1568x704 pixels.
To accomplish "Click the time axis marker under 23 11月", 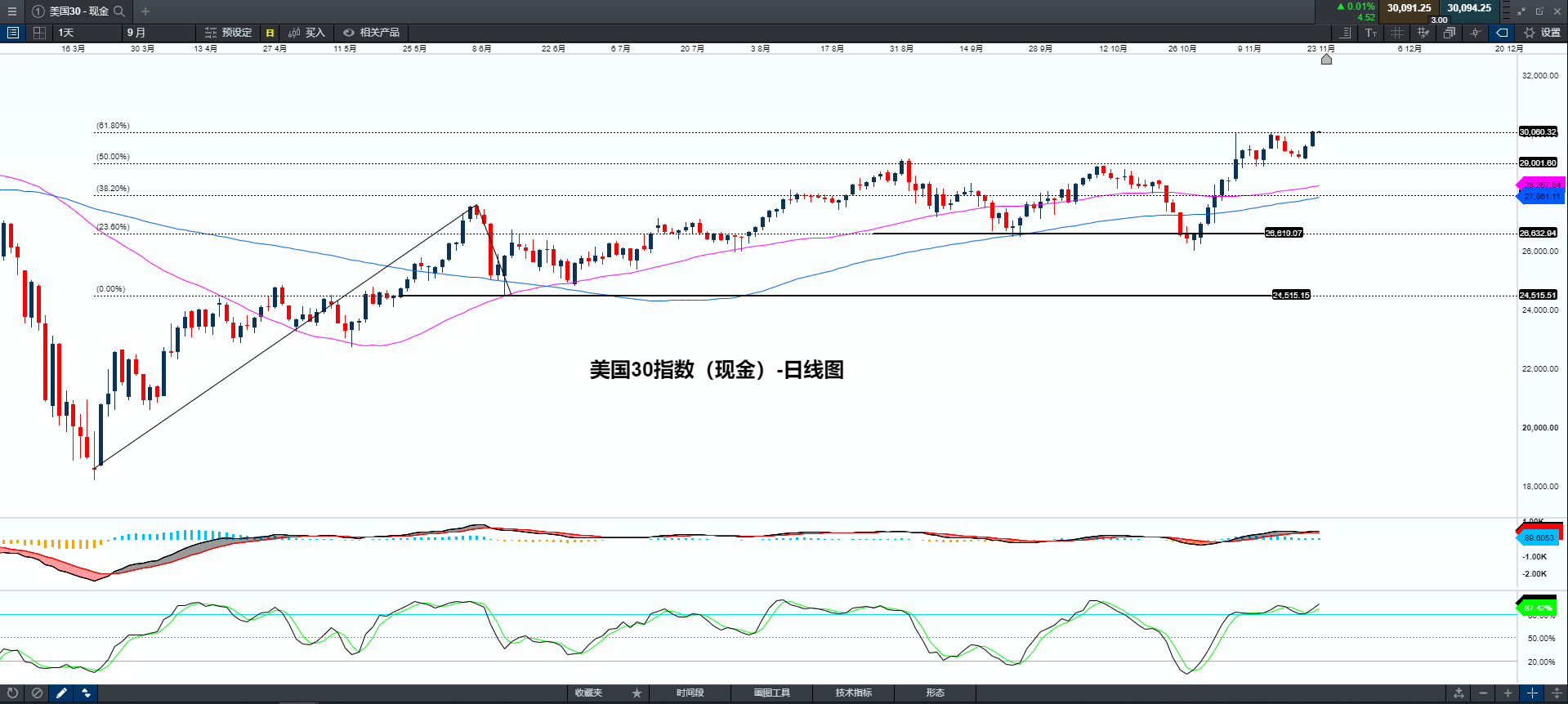I will tap(1326, 60).
